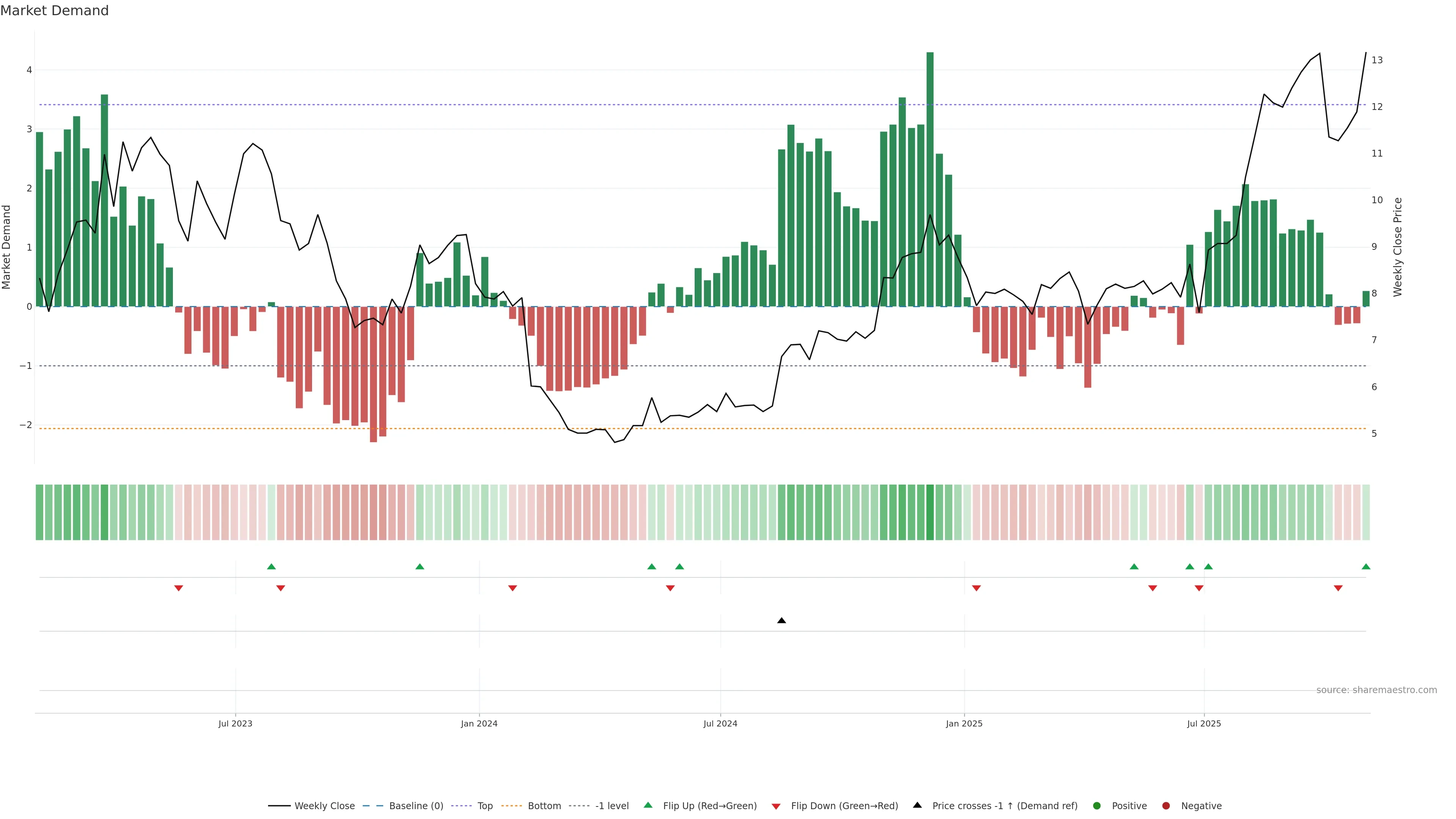Click the red flip-down marker near Jan 2024

(513, 588)
